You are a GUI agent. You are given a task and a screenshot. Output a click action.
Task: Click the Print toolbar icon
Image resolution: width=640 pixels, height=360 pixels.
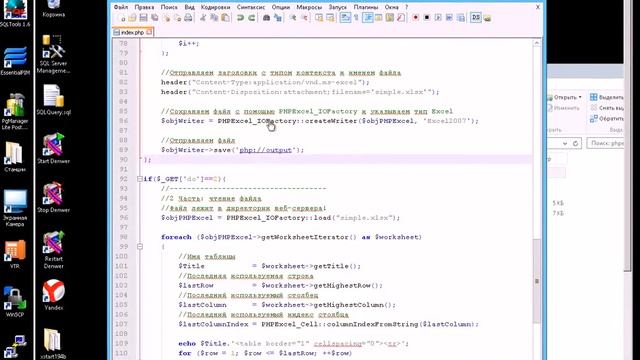click(x=188, y=18)
